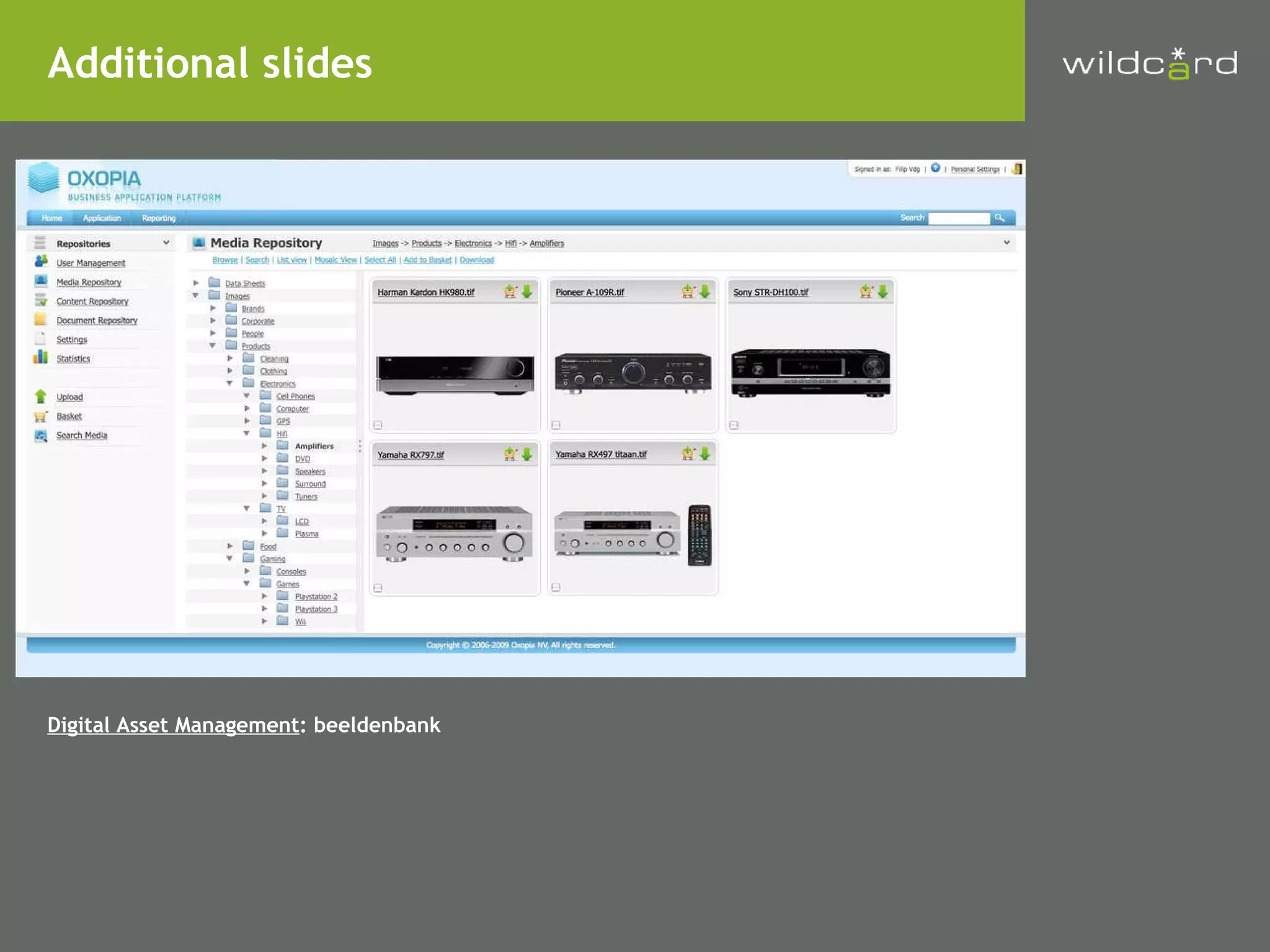Switch to Mosaic View

click(x=335, y=260)
